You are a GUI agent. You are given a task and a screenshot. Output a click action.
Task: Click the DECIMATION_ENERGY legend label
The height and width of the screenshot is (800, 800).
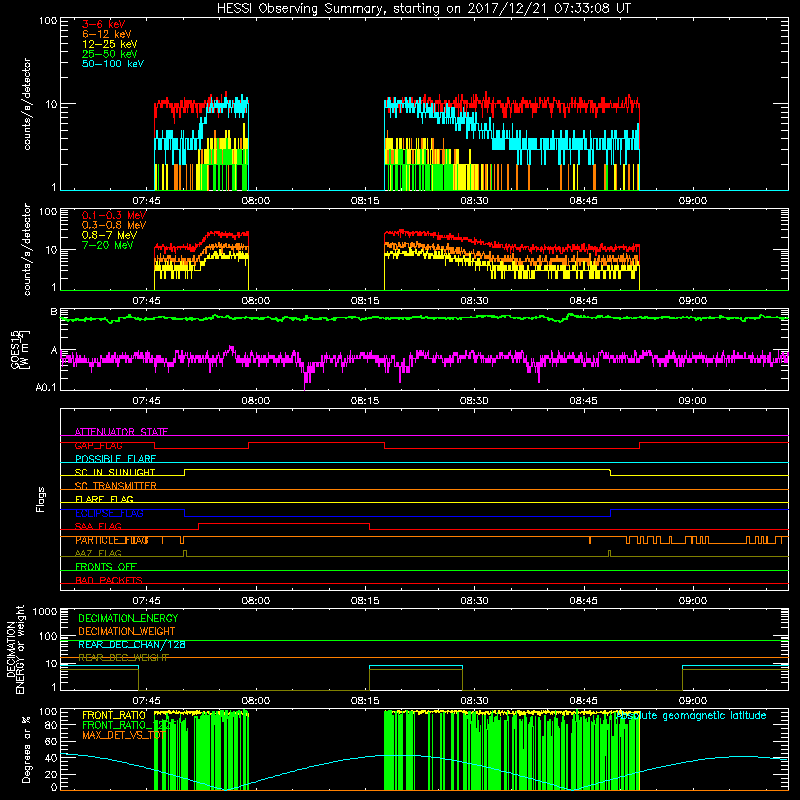point(128,618)
